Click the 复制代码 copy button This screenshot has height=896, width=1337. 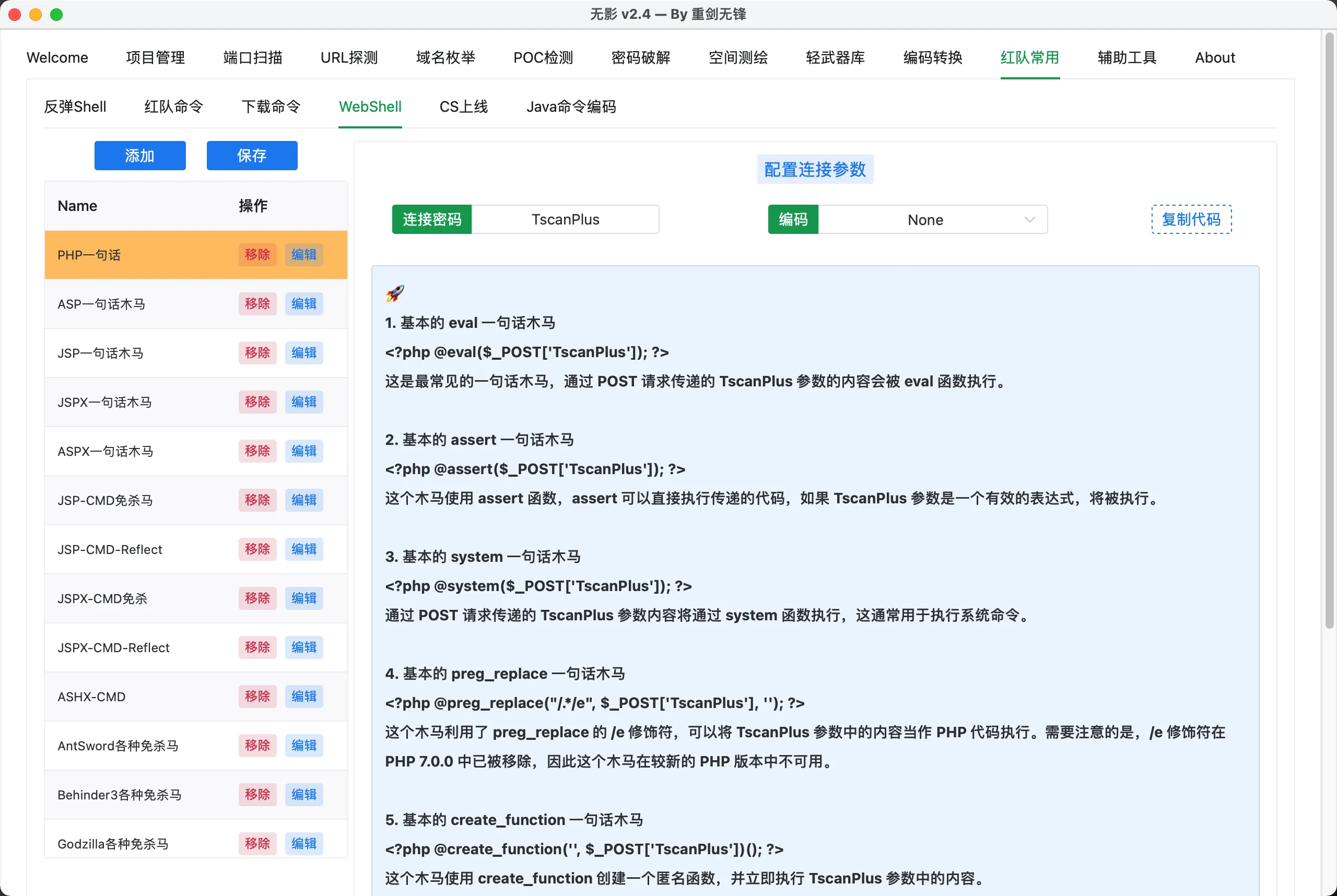point(1191,219)
